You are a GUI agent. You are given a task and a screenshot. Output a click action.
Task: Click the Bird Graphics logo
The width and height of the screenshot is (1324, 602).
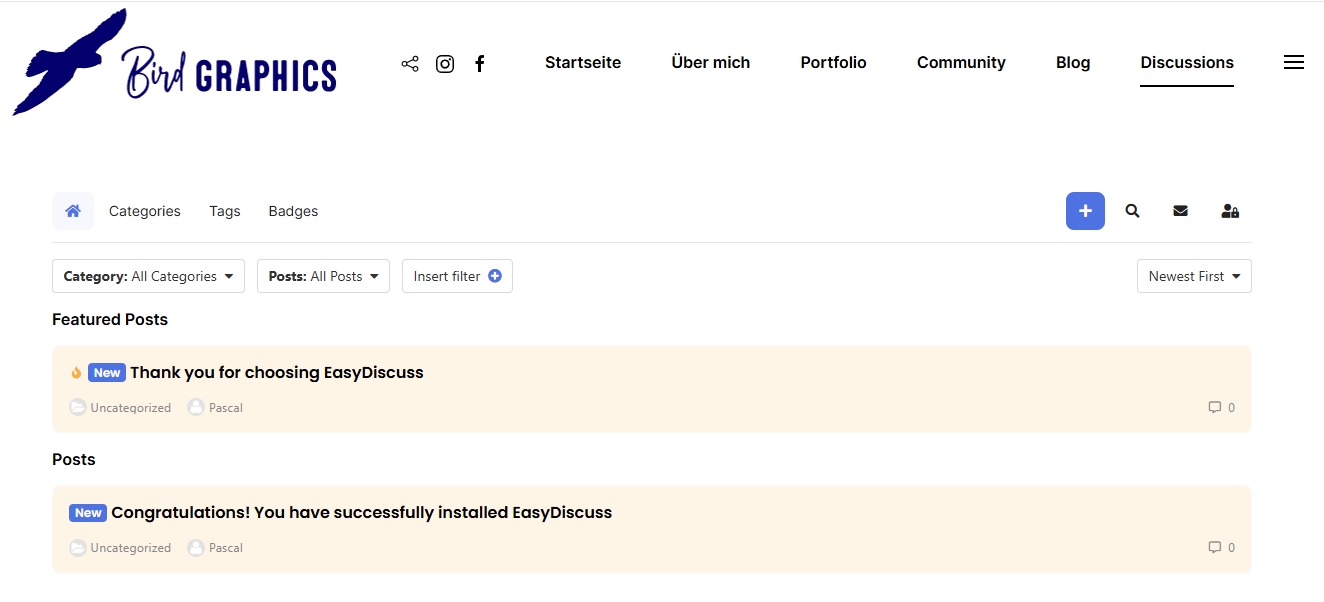[x=175, y=65]
